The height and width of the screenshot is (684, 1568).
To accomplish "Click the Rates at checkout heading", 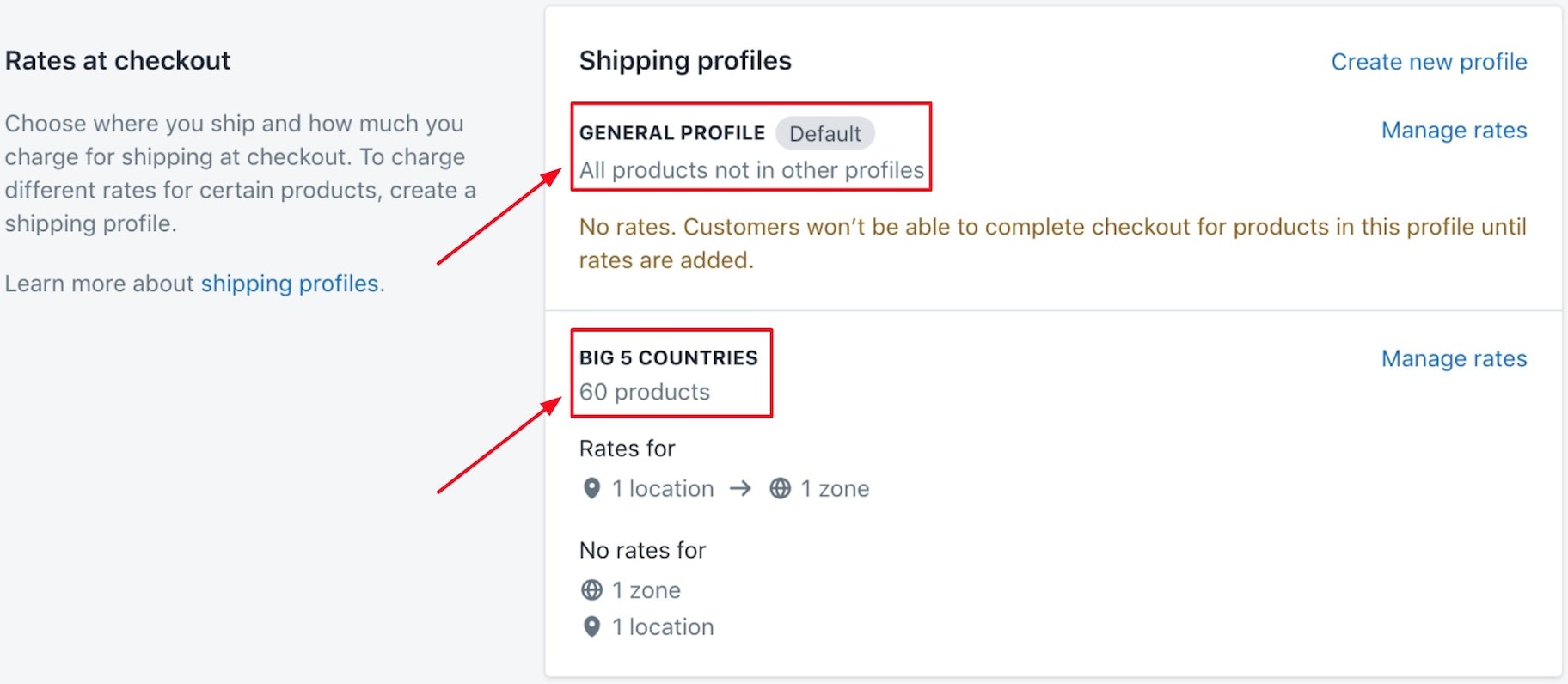I will click(x=117, y=60).
